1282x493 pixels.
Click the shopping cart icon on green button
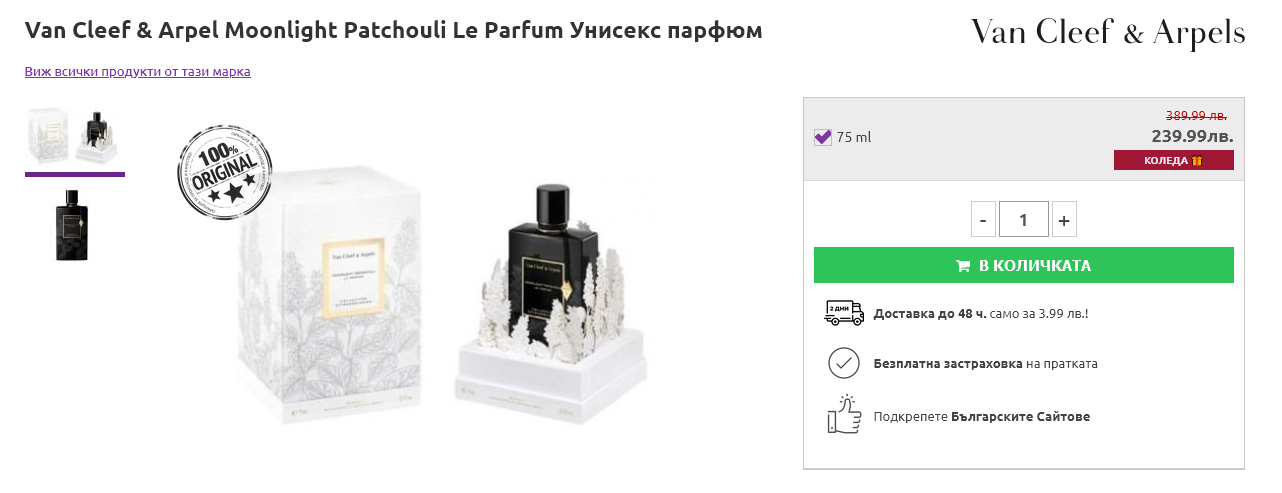point(963,266)
